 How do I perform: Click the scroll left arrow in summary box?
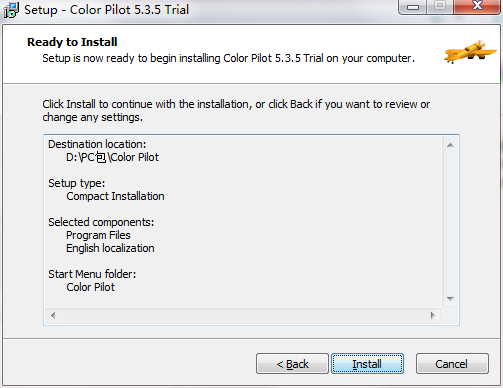[x=53, y=315]
